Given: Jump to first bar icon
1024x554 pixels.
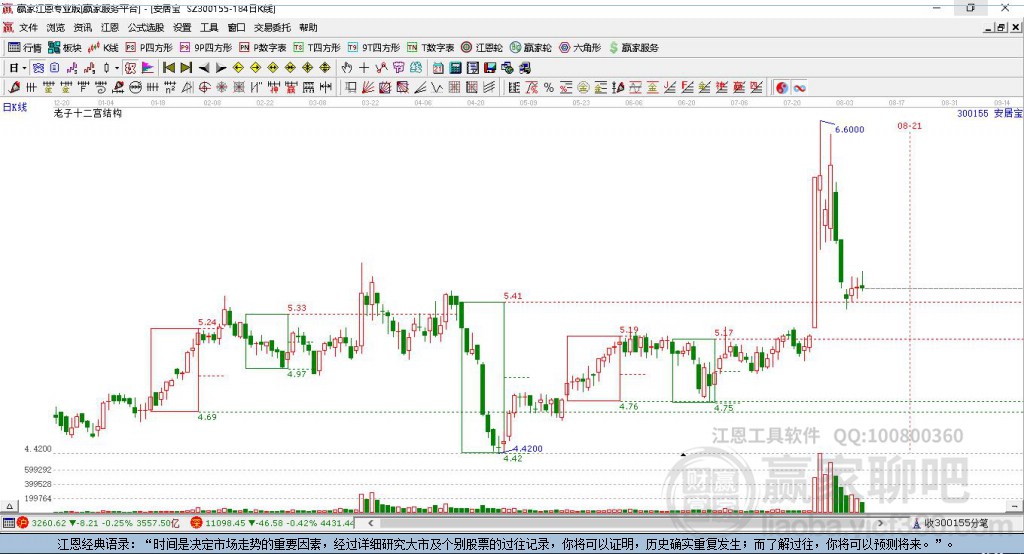Looking at the screenshot, I should click(x=168, y=68).
